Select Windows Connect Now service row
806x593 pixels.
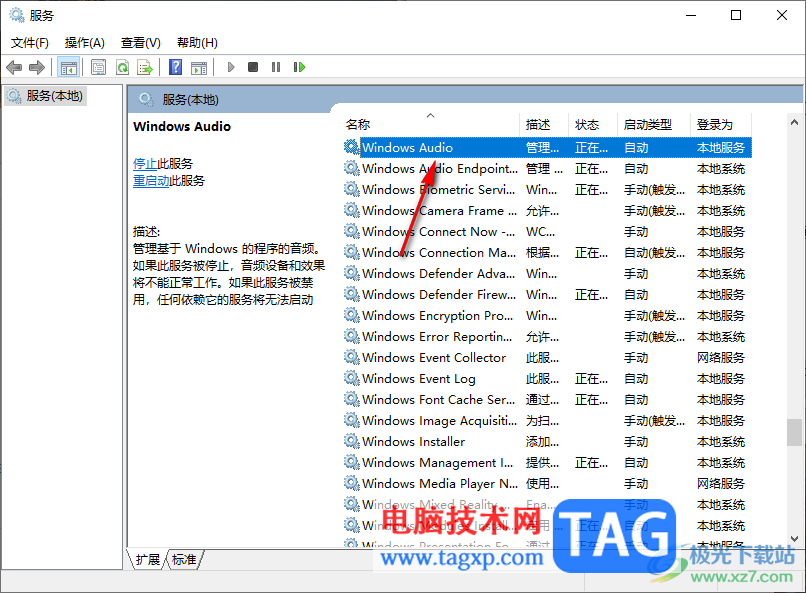pos(547,232)
